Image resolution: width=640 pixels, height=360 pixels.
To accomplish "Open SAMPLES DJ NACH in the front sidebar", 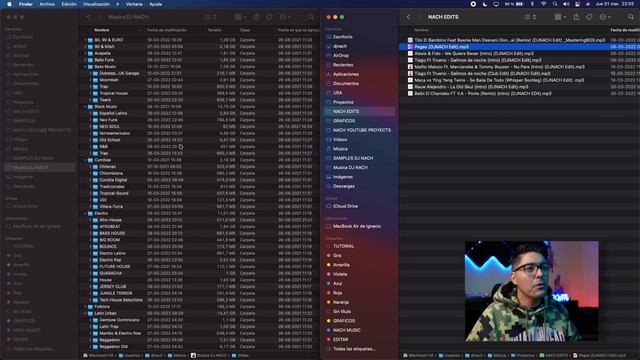I will click(353, 158).
